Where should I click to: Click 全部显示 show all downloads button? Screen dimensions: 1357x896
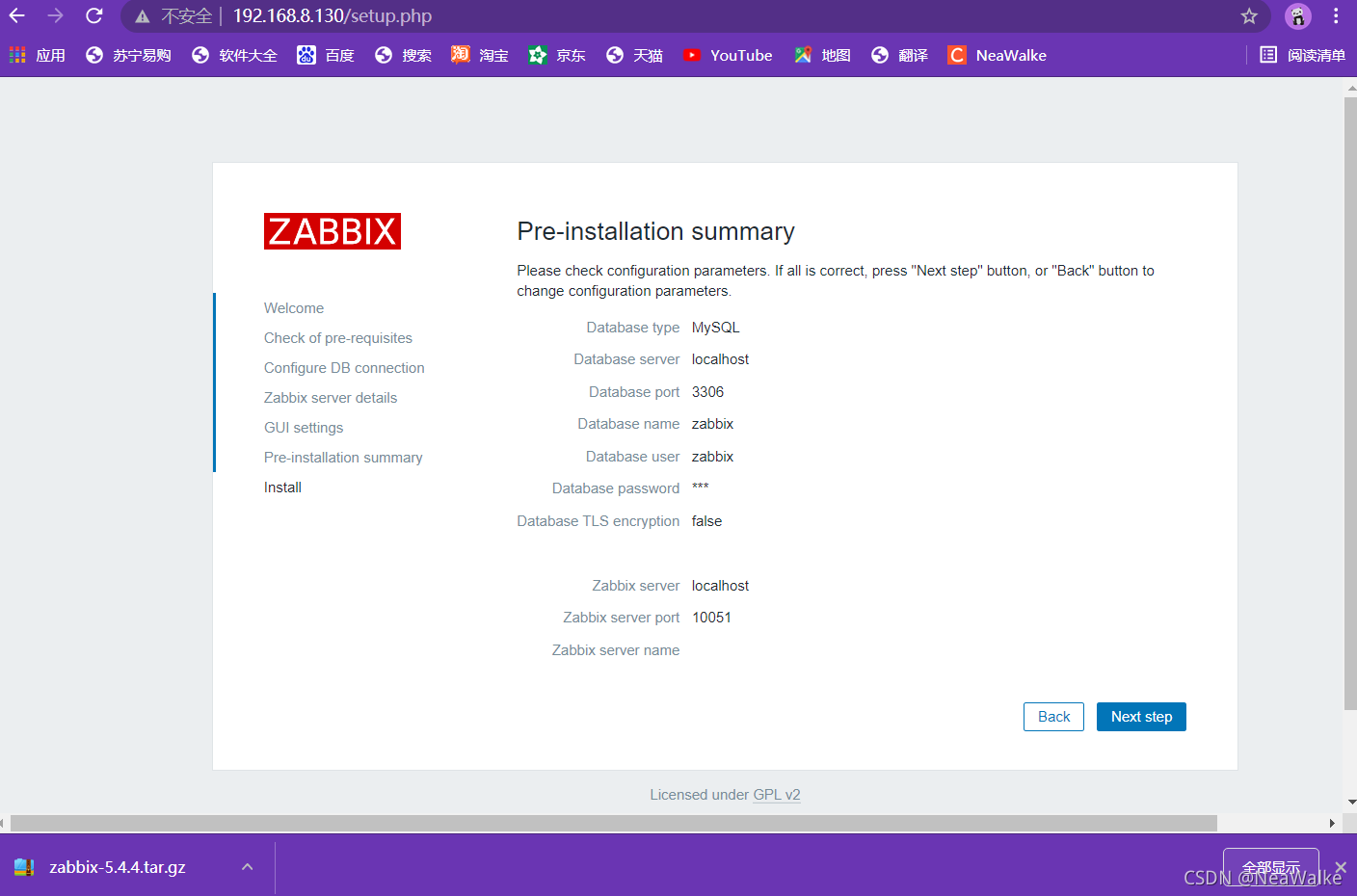click(x=1270, y=868)
